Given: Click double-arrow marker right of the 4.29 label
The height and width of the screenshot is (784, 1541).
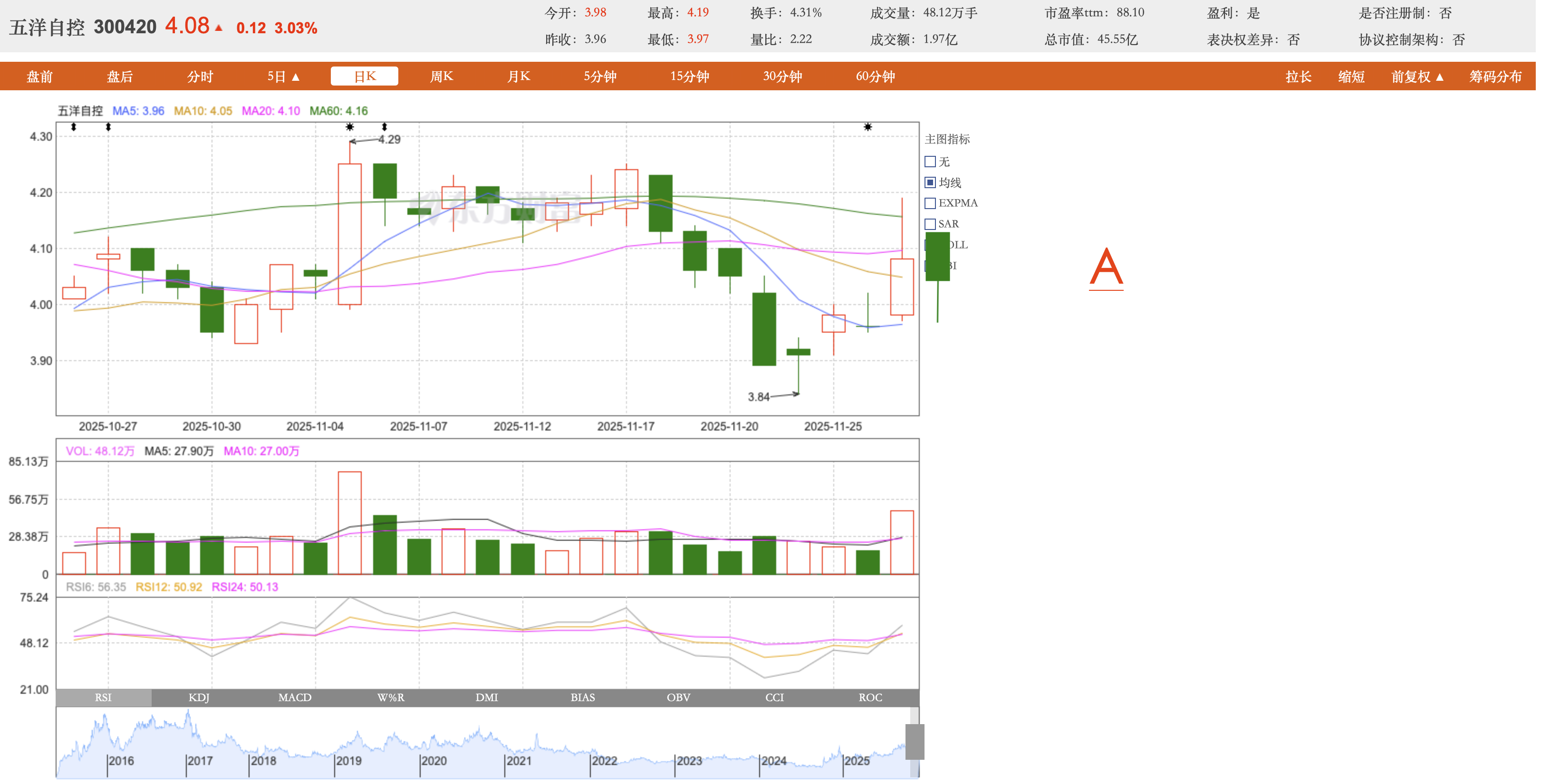Looking at the screenshot, I should (385, 127).
